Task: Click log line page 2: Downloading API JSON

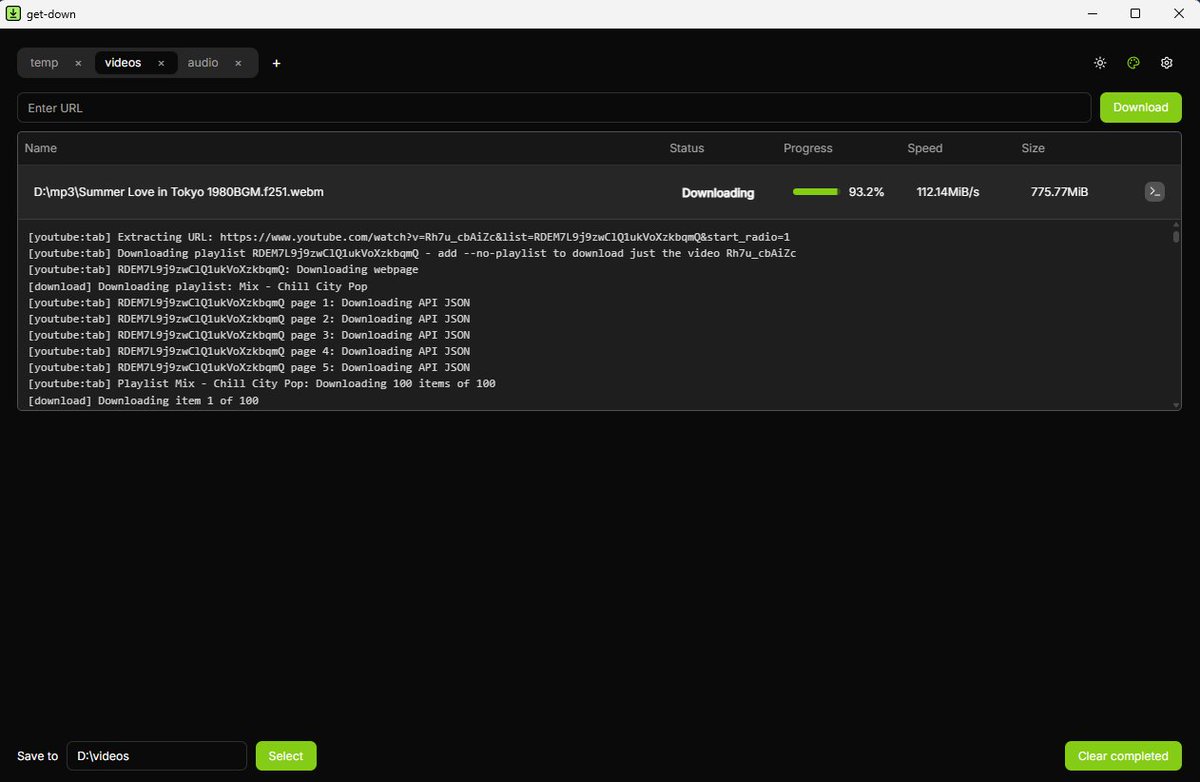Action: point(249,318)
